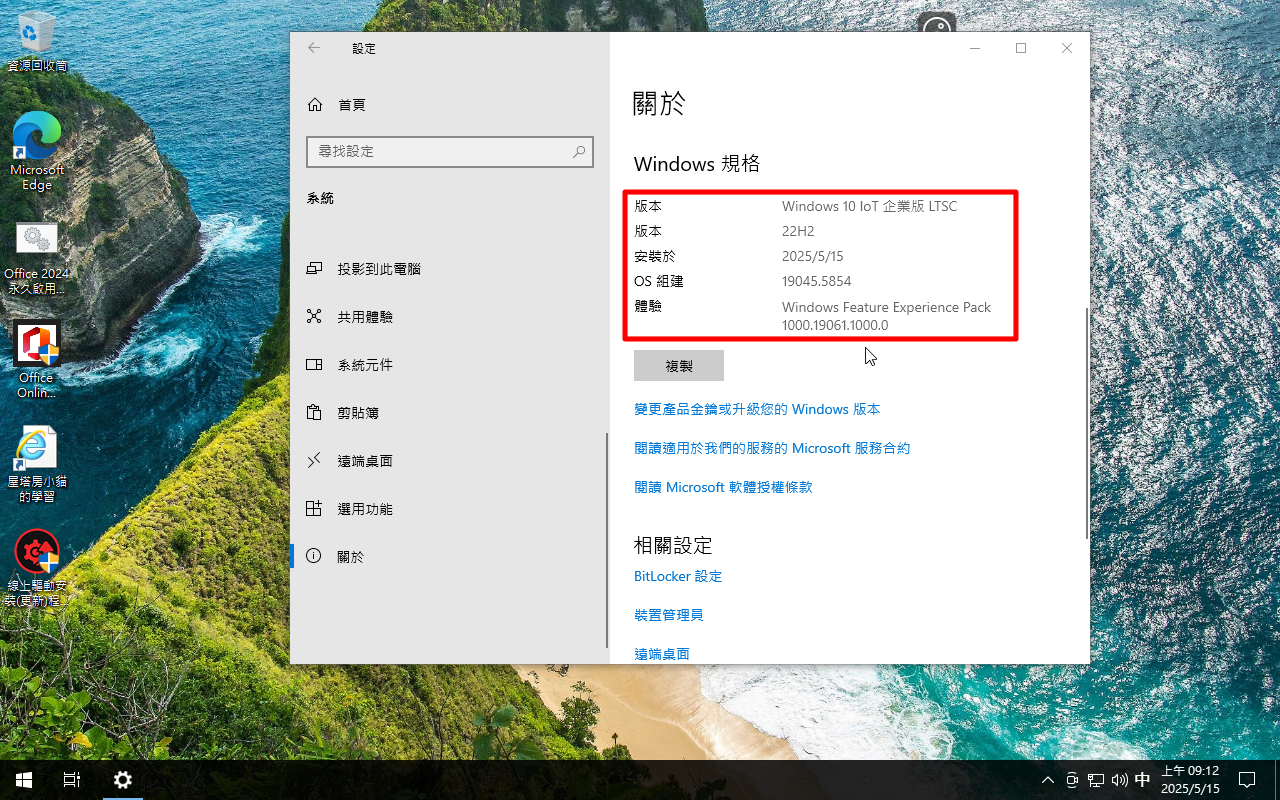
Task: Select the 屋塔房小貓的學習 desktop shortcut
Action: pos(37,464)
